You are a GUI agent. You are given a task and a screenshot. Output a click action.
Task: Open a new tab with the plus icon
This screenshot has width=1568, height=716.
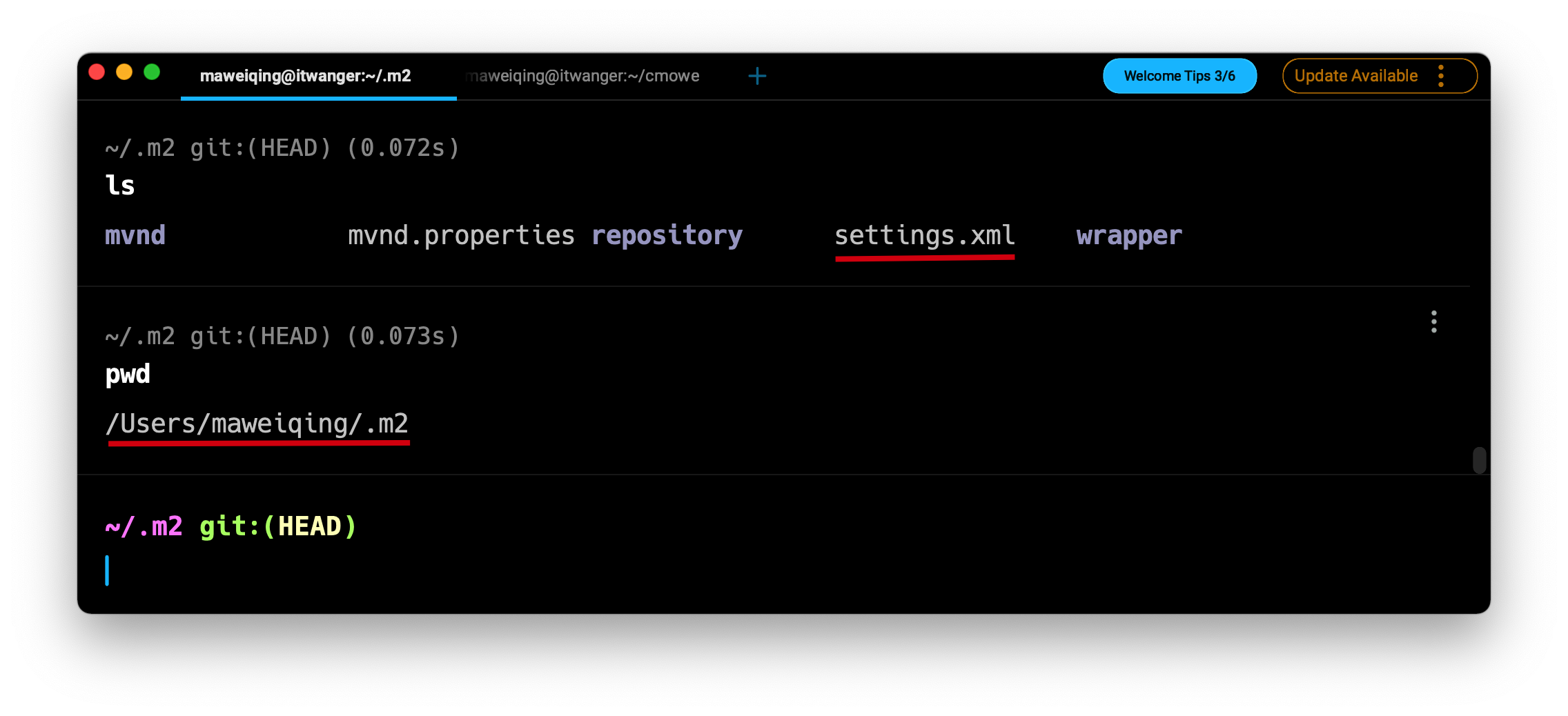click(x=757, y=76)
